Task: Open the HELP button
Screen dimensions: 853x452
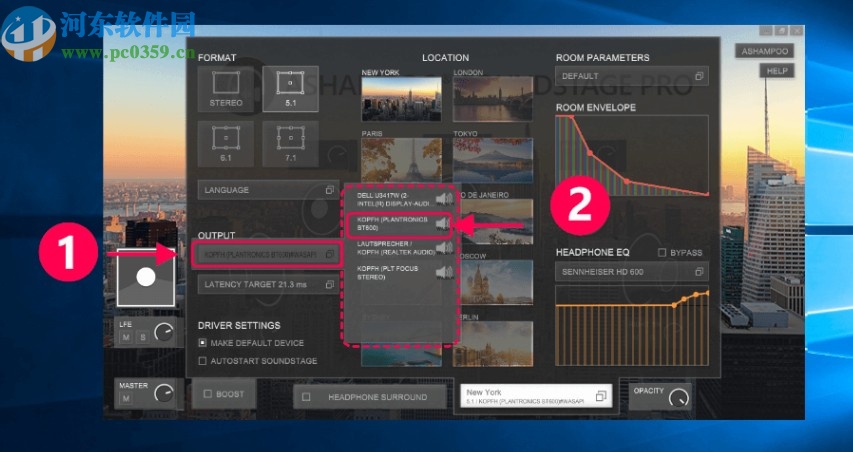Action: coord(777,71)
